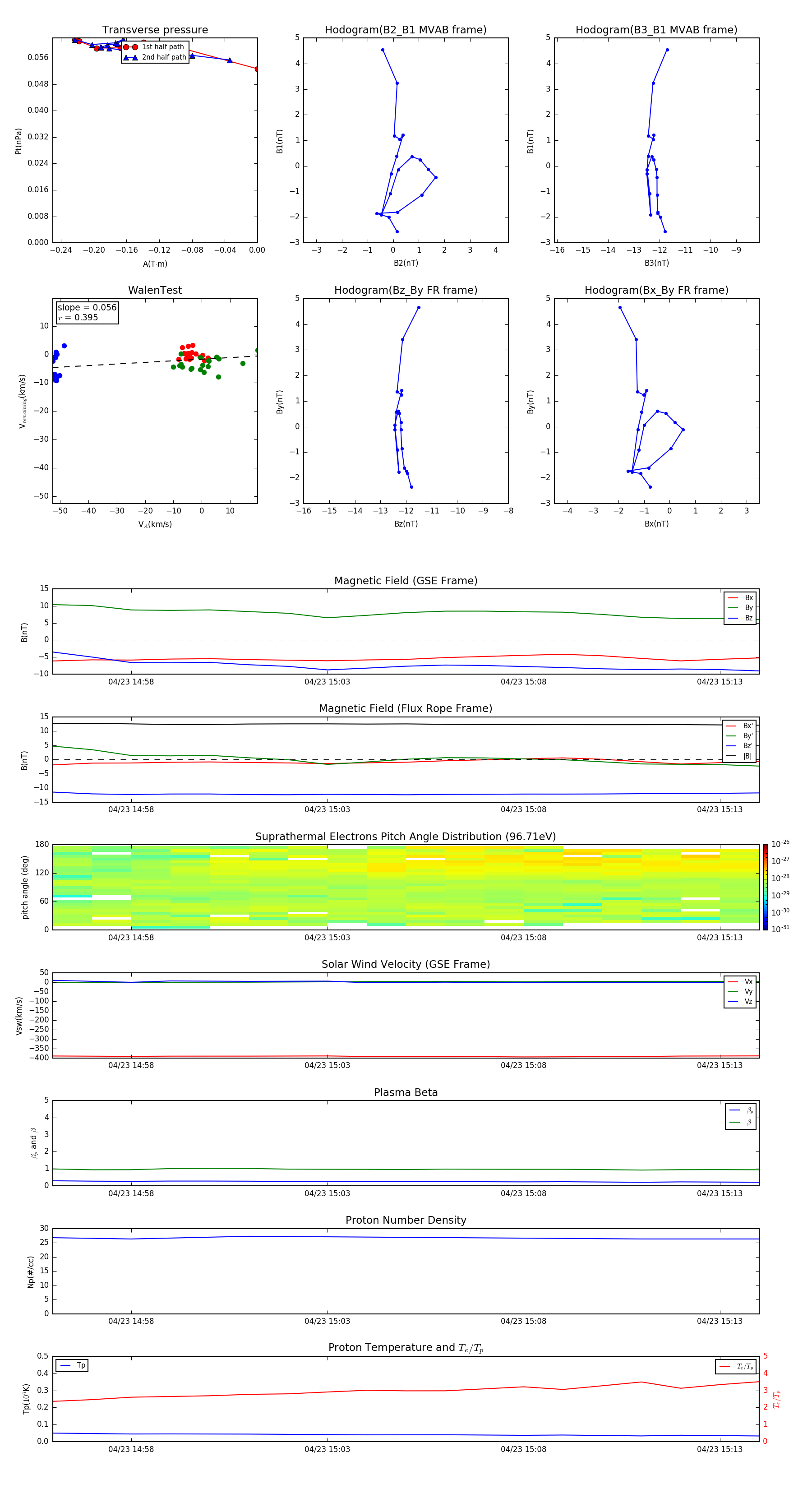The height and width of the screenshot is (1489, 812).
Task: Click the 'slope = 0.056' annotation
Action: (87, 308)
